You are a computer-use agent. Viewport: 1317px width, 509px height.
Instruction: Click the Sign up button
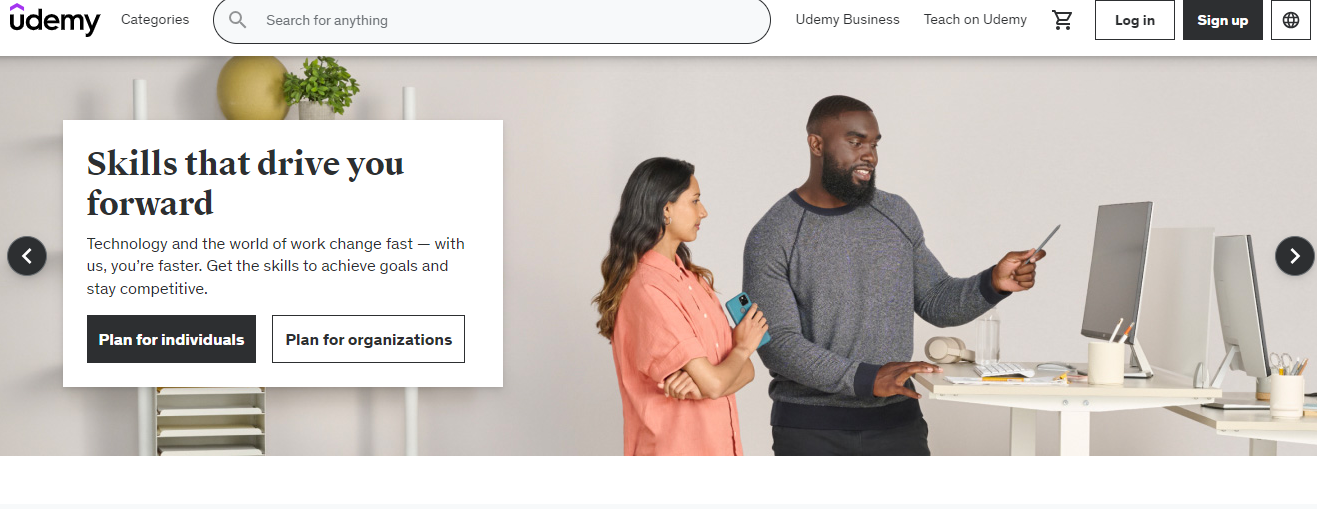[x=1223, y=20]
